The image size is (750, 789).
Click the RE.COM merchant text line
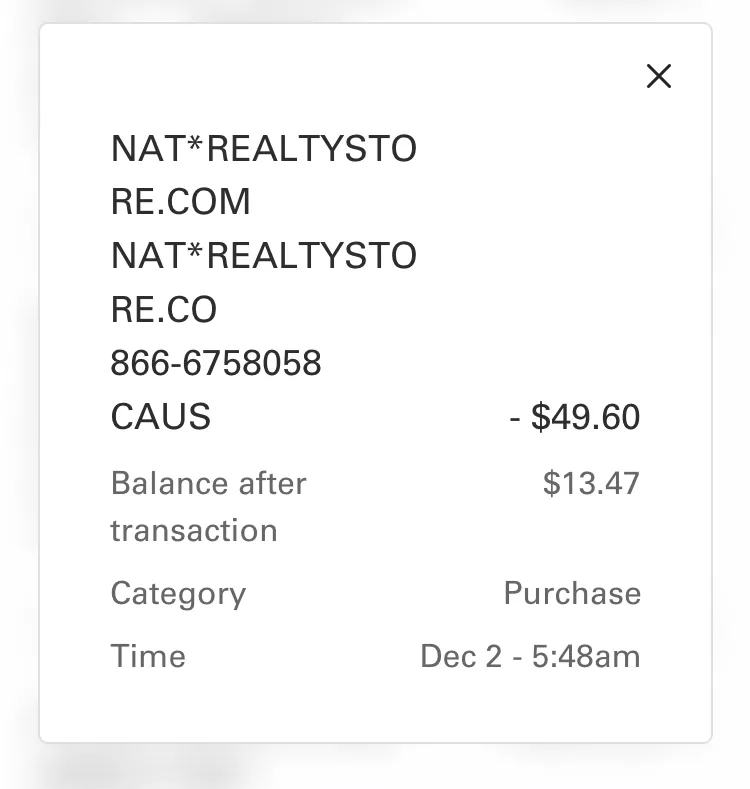[180, 202]
